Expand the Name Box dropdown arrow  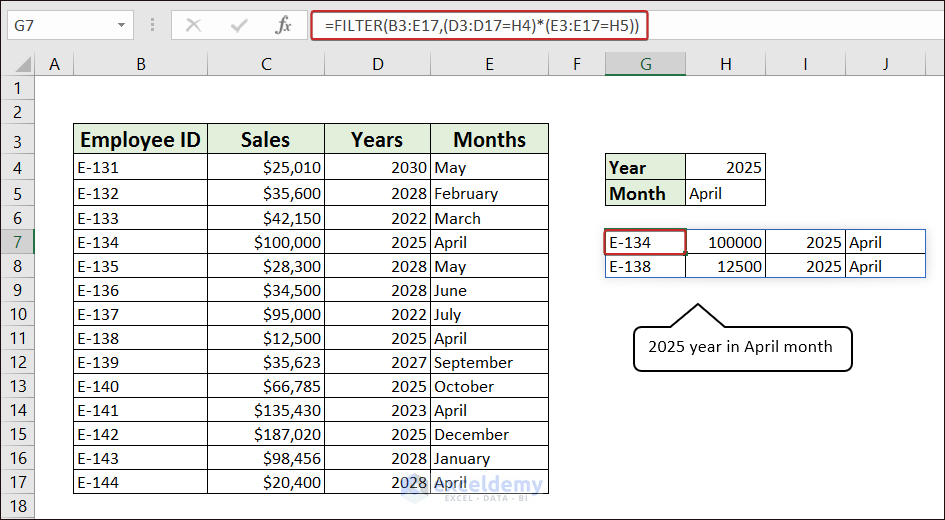point(122,25)
